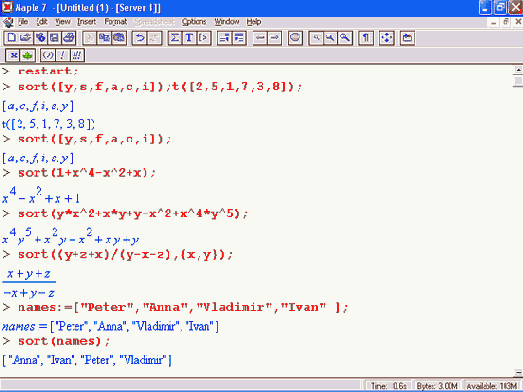Insert text region with T icon
523x392 pixels.
[189, 38]
